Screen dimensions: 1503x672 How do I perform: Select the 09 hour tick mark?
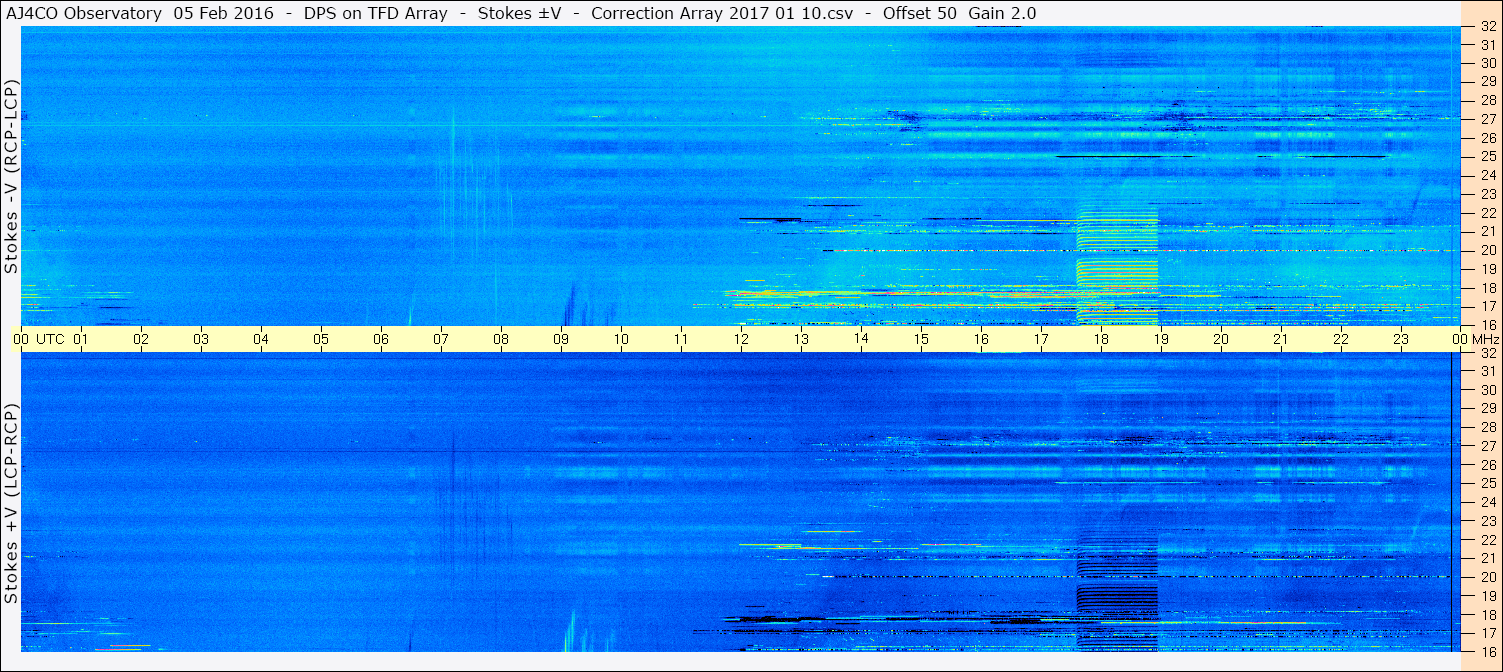click(561, 340)
